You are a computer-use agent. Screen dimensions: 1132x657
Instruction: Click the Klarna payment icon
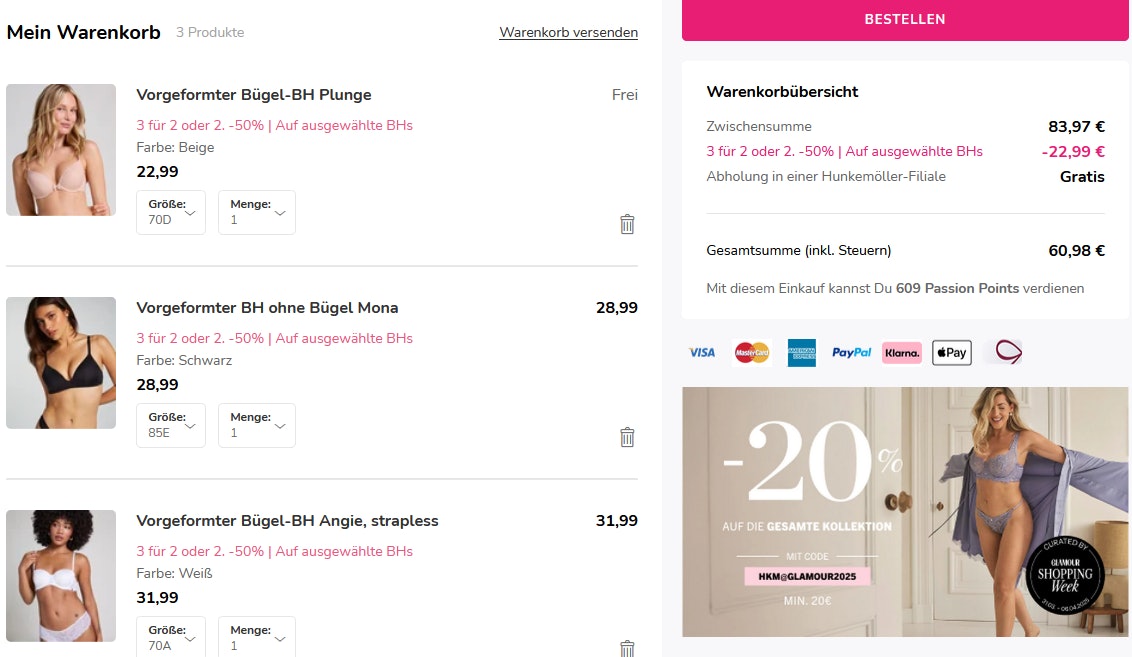(902, 352)
